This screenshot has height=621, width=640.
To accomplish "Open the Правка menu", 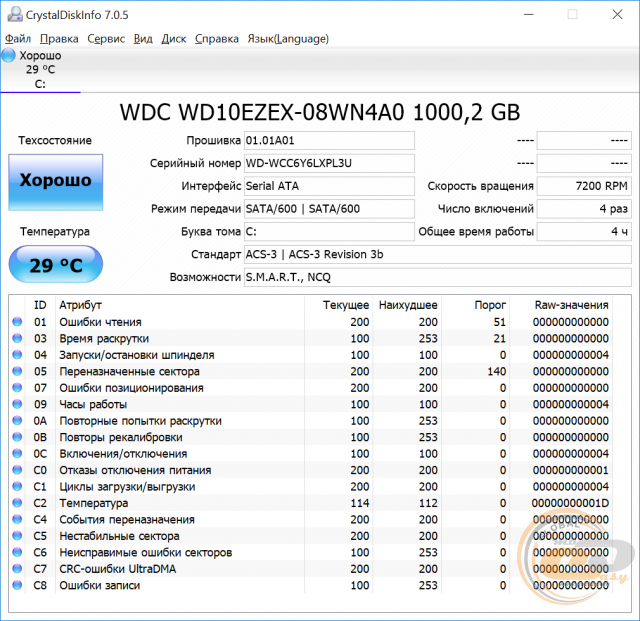I will tap(59, 39).
